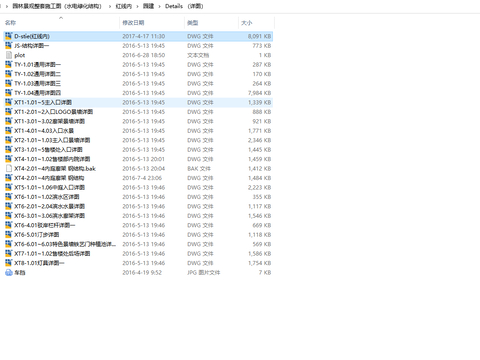Click the blank icon of the .bak file

point(9,168)
